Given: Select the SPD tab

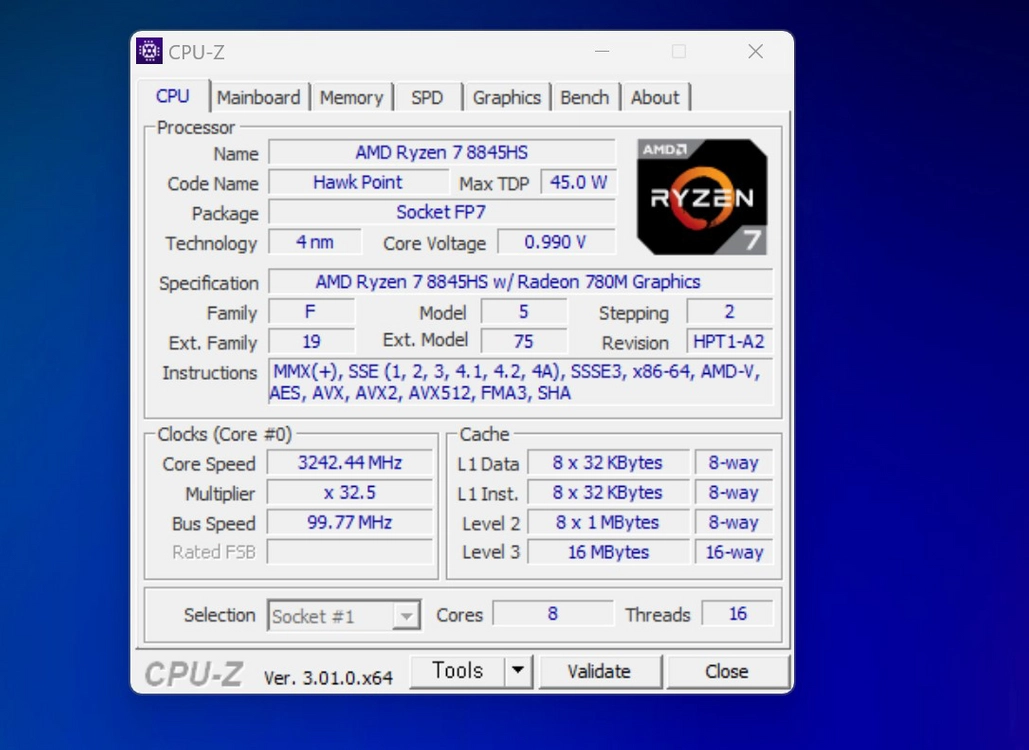Looking at the screenshot, I should click(427, 98).
